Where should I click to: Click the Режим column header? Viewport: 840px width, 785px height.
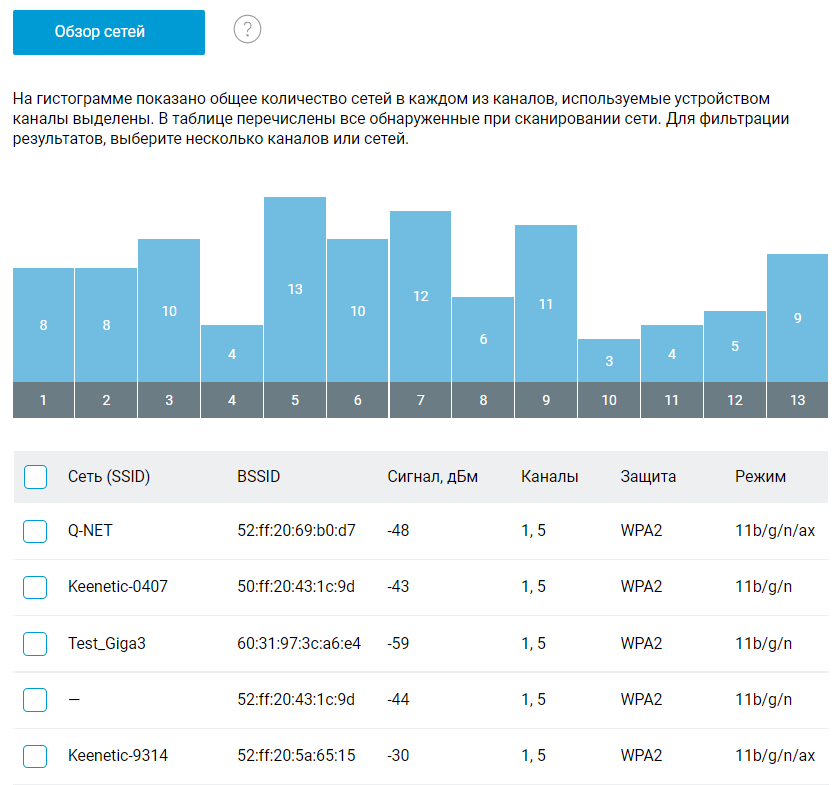[x=760, y=477]
